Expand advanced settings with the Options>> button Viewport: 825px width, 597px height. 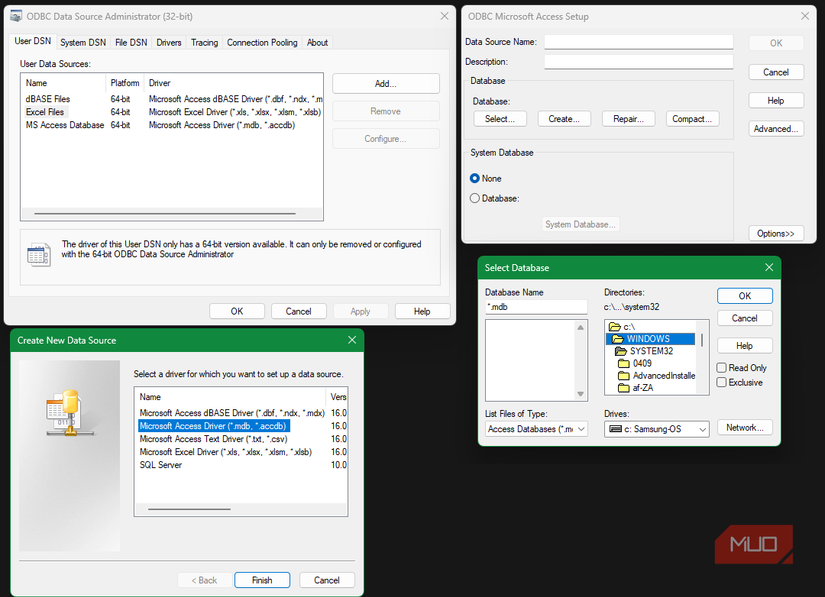tap(775, 233)
